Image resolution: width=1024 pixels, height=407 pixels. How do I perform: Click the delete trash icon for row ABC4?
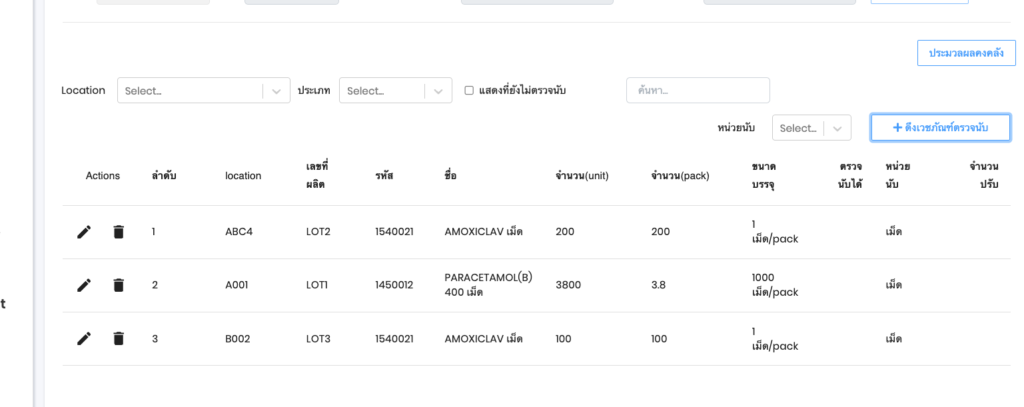(119, 232)
